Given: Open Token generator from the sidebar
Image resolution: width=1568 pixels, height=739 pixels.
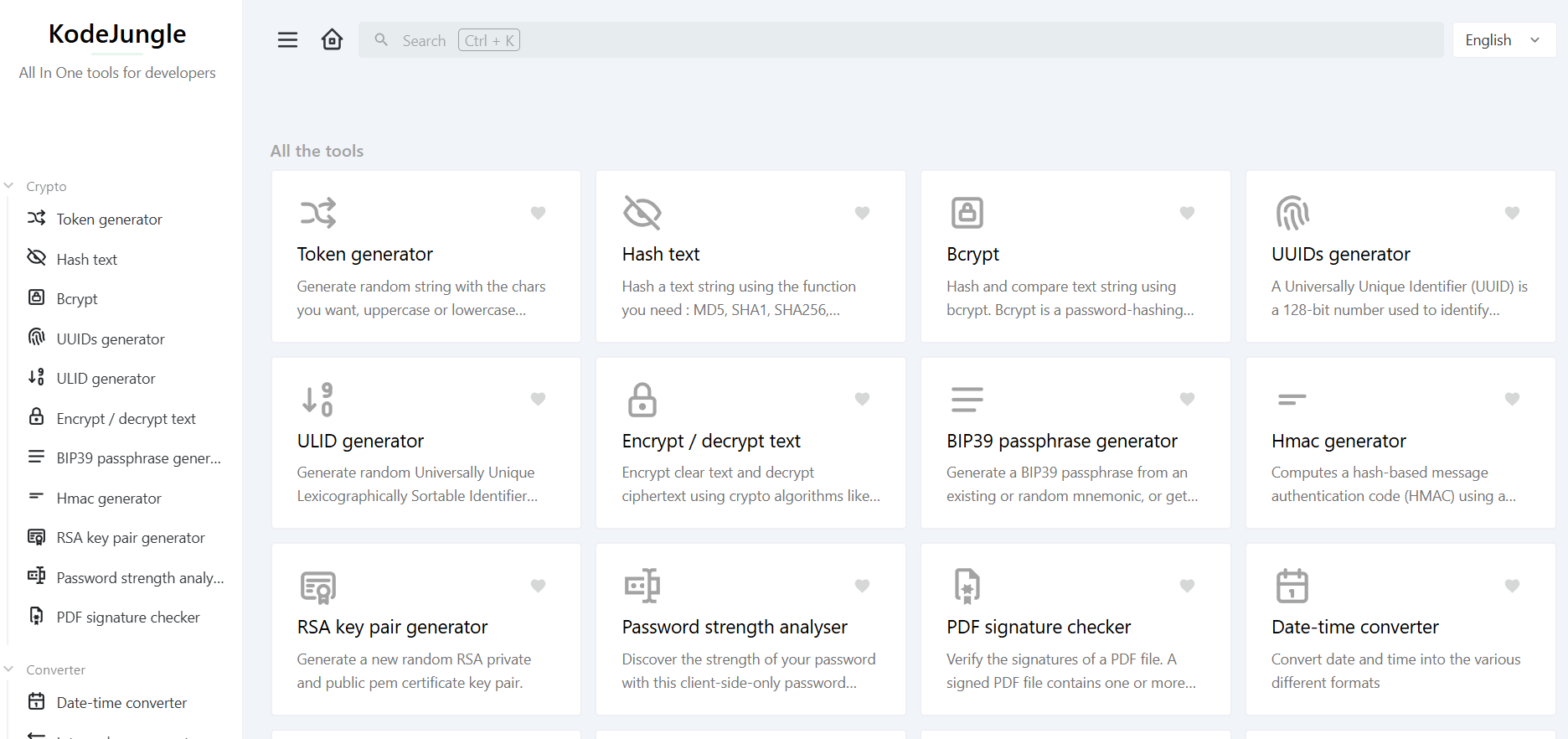Looking at the screenshot, I should coord(109,220).
